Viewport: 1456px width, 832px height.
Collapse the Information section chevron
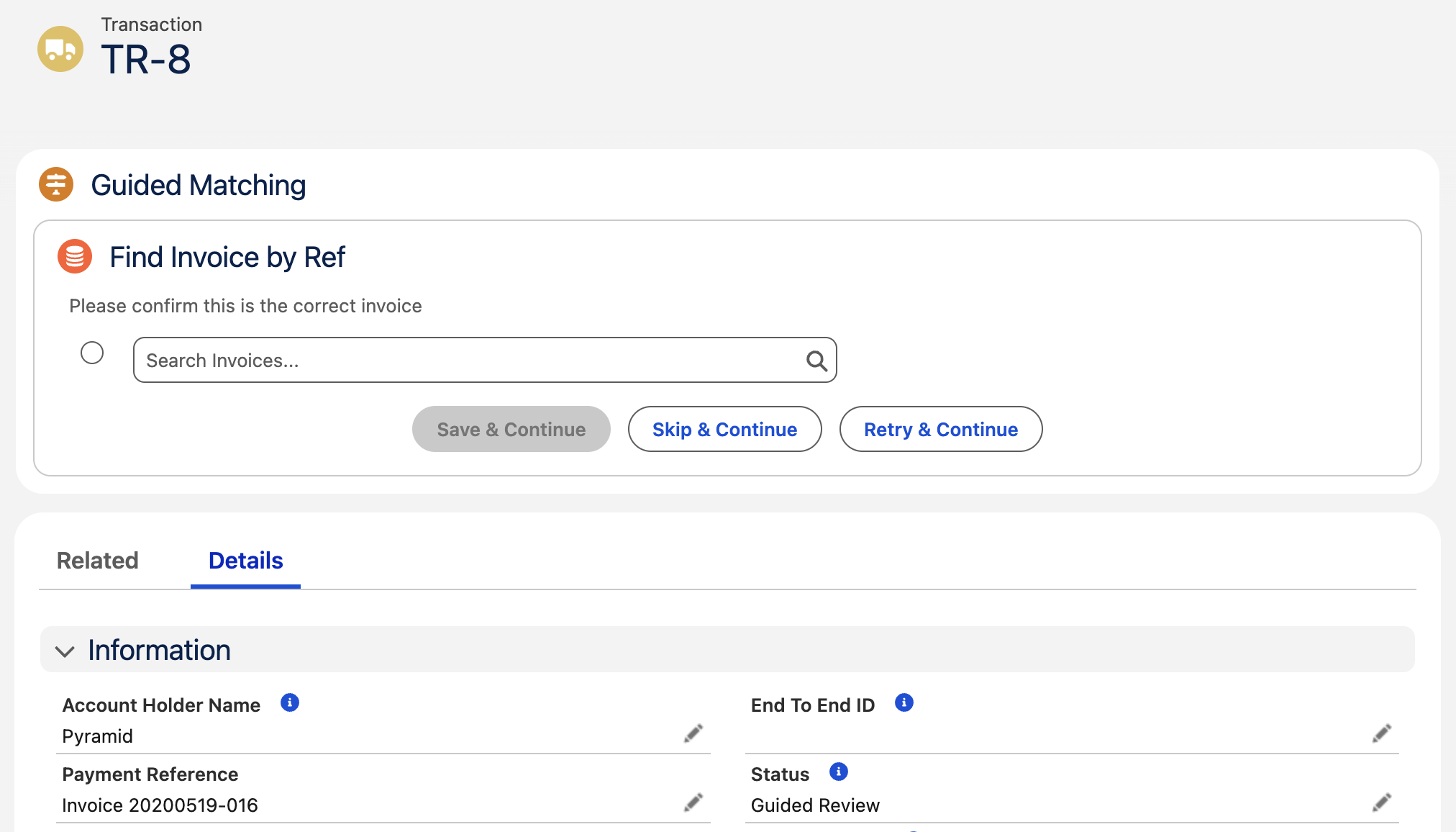[x=65, y=651]
